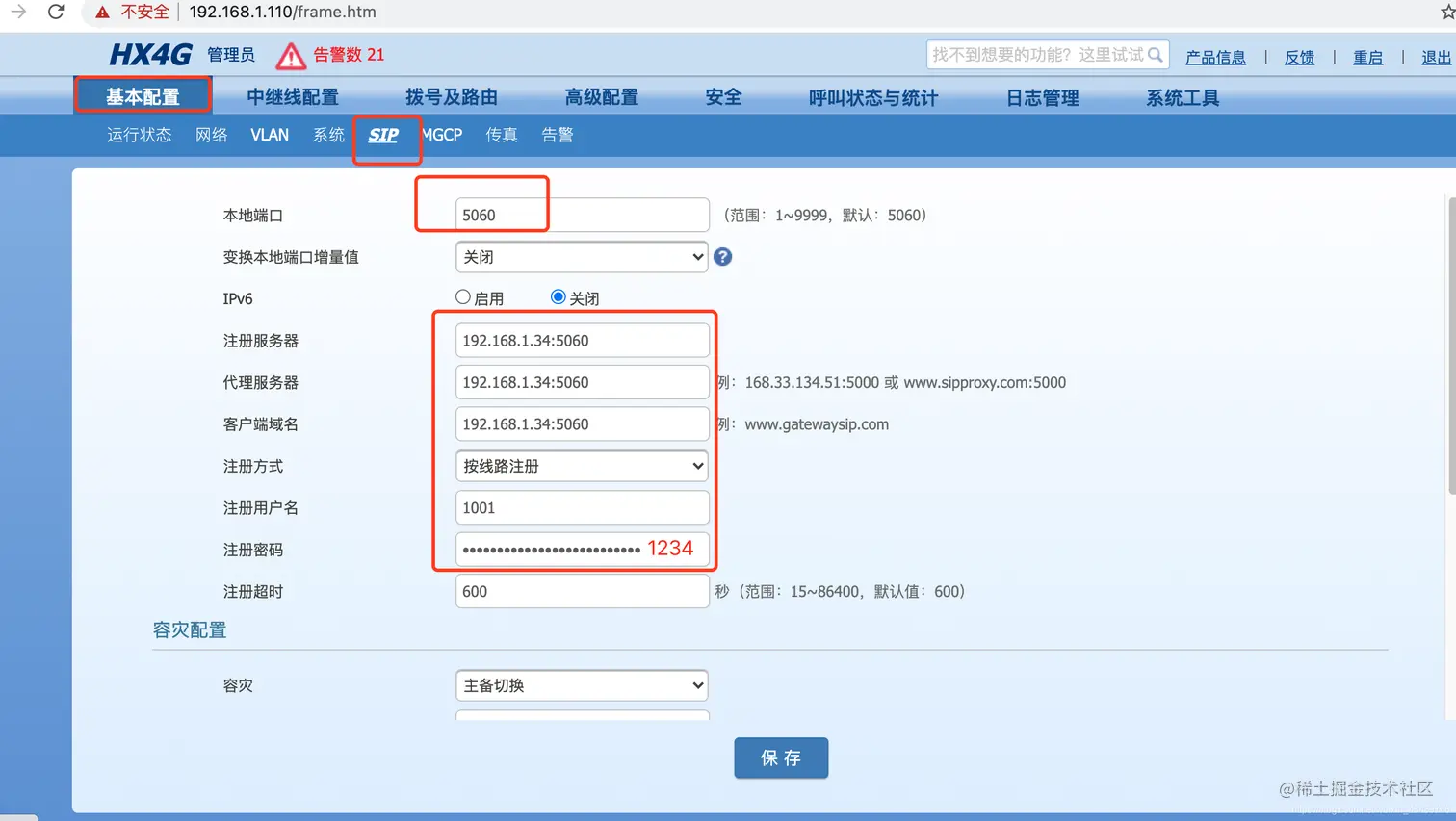Open the 系统工具 main tab
The width and height of the screenshot is (1456, 821).
1183,97
